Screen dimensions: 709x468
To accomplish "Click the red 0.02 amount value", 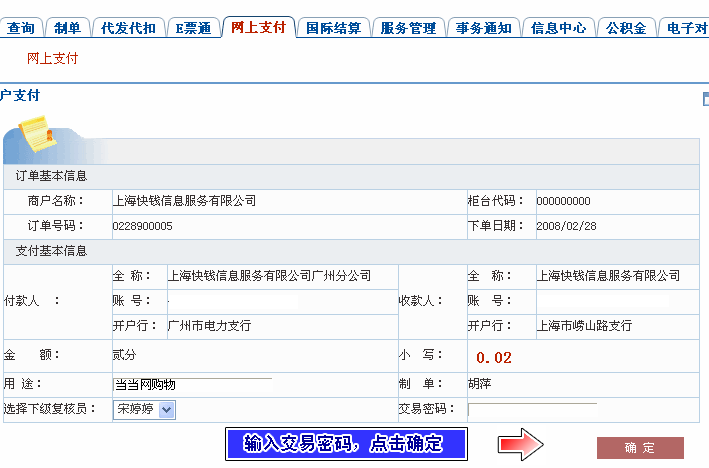I will [493, 357].
